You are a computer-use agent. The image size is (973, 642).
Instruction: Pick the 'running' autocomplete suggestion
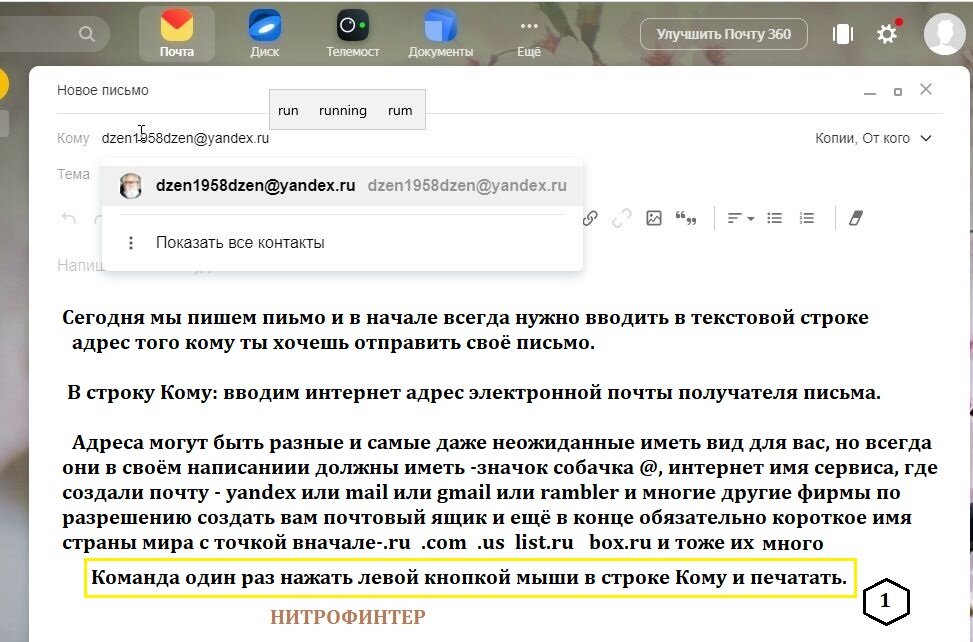[x=343, y=110]
